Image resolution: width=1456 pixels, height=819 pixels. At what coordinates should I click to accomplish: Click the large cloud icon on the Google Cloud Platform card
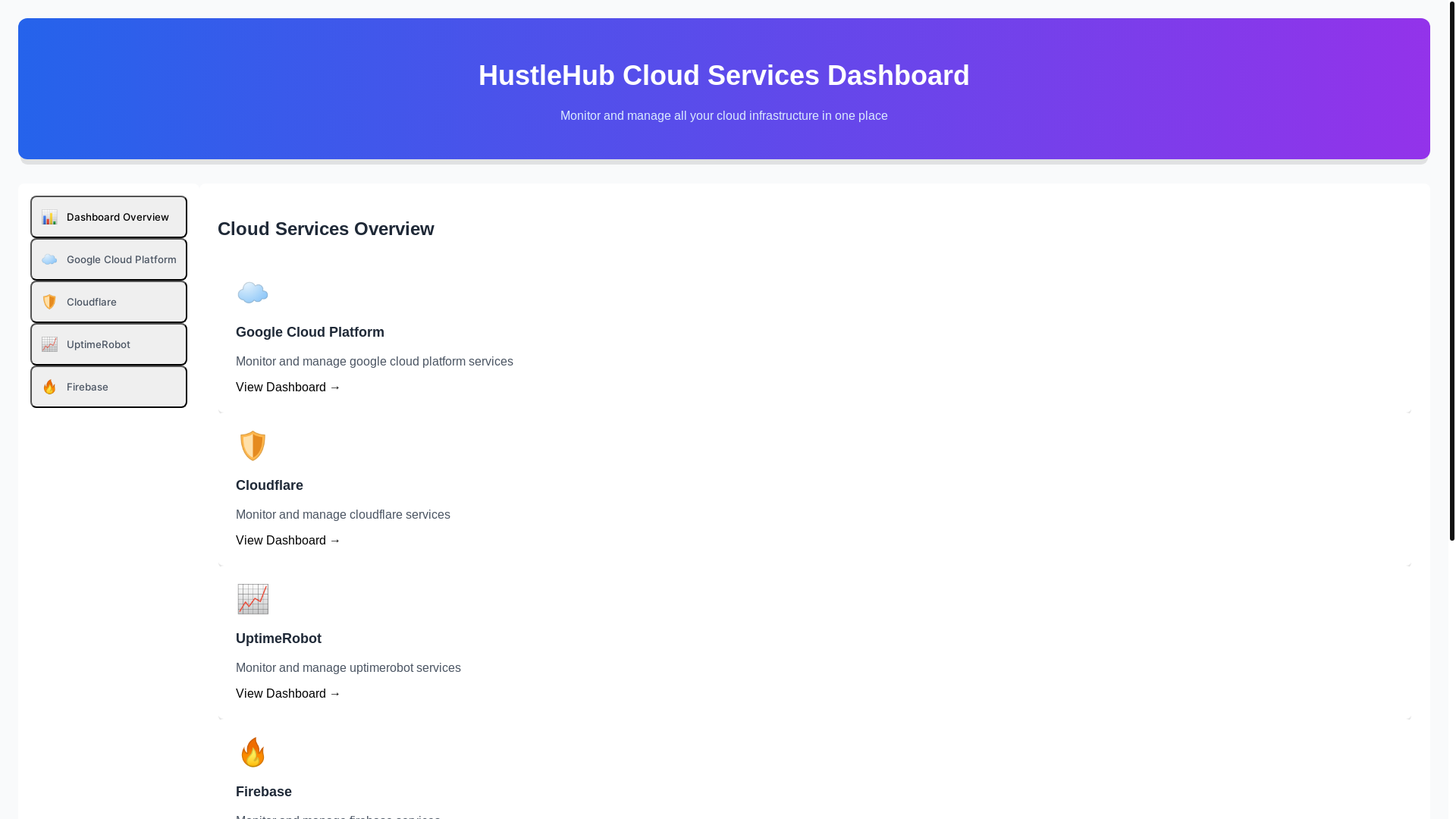253,293
